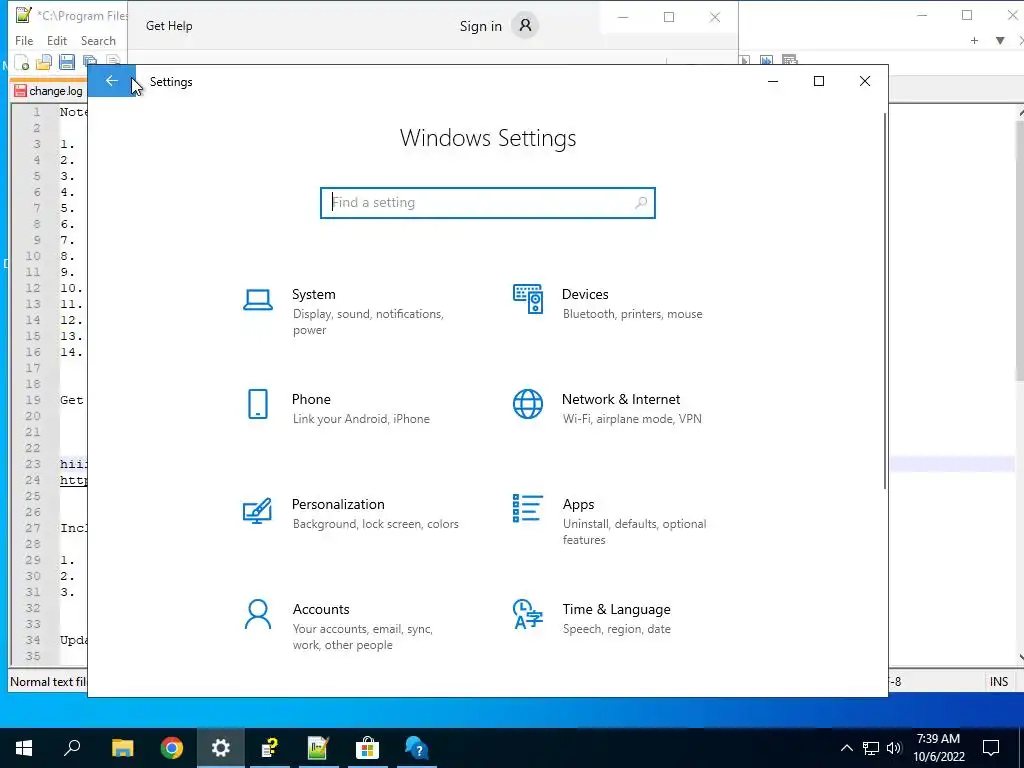Select the change.log tab in Notepad++
1024x768 pixels.
coord(50,91)
